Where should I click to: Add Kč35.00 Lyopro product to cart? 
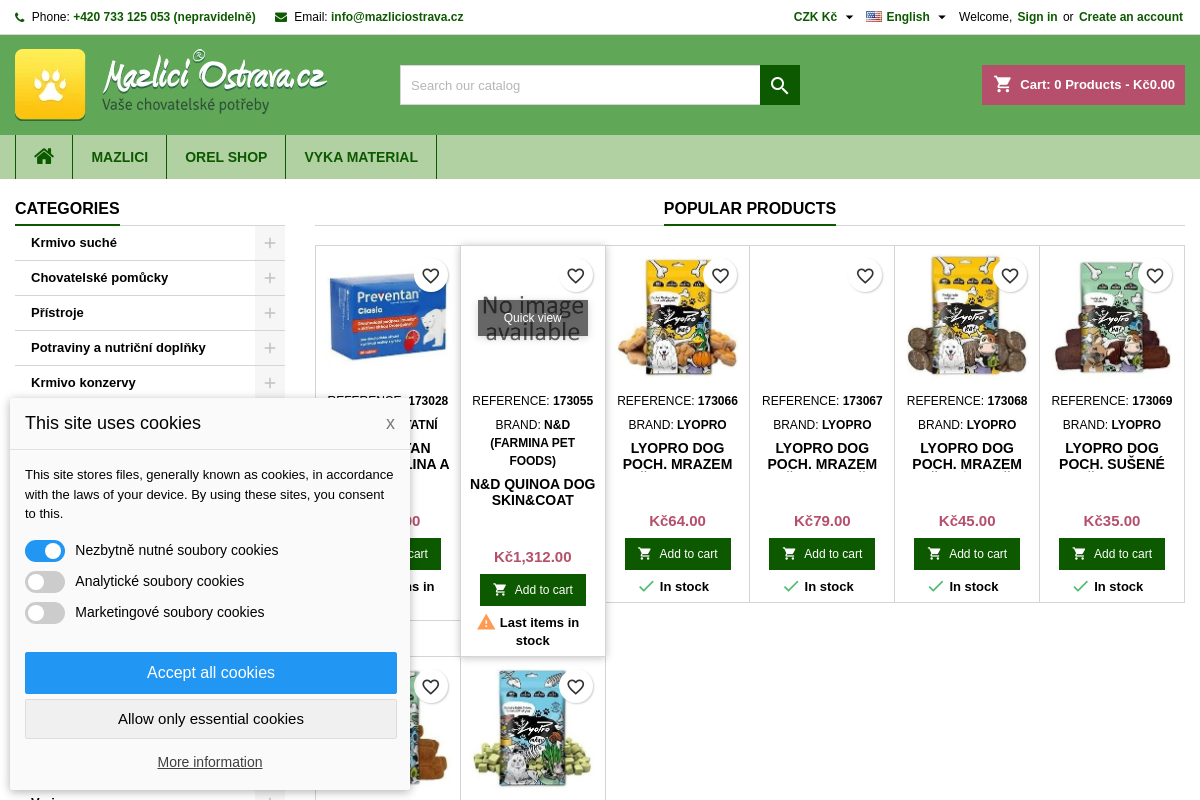tap(1112, 554)
